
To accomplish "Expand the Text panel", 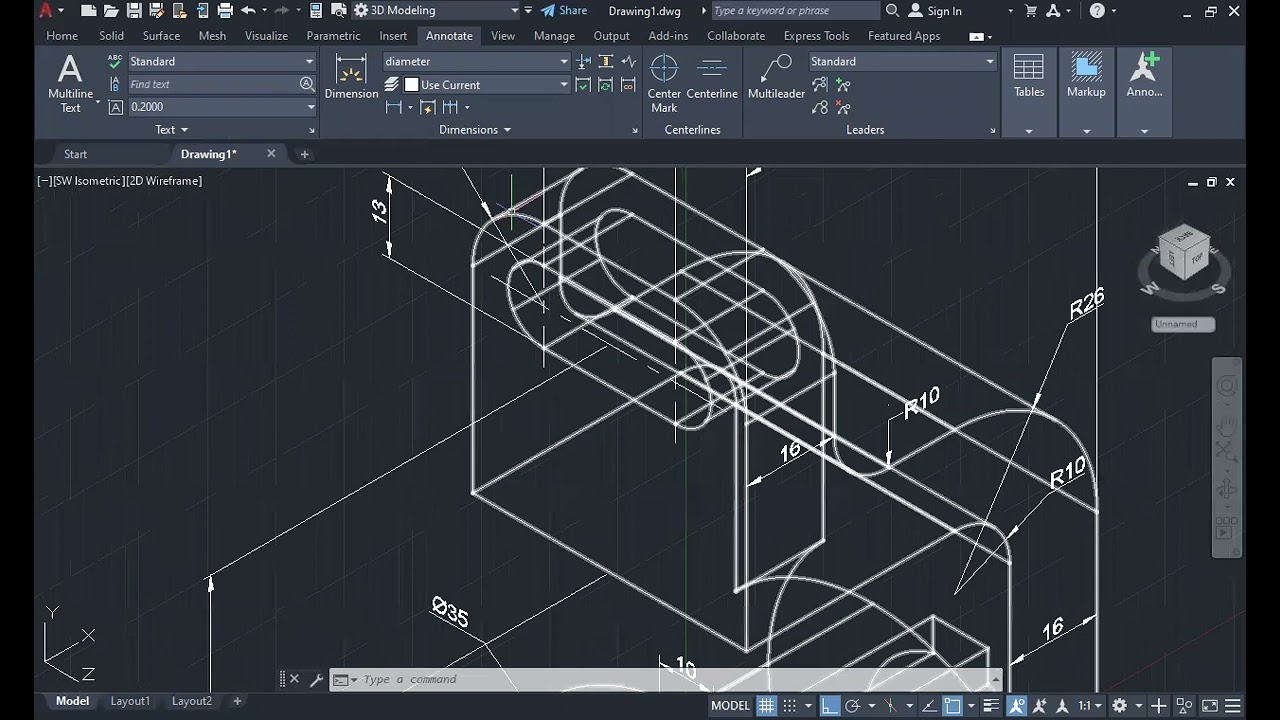I will (x=172, y=130).
